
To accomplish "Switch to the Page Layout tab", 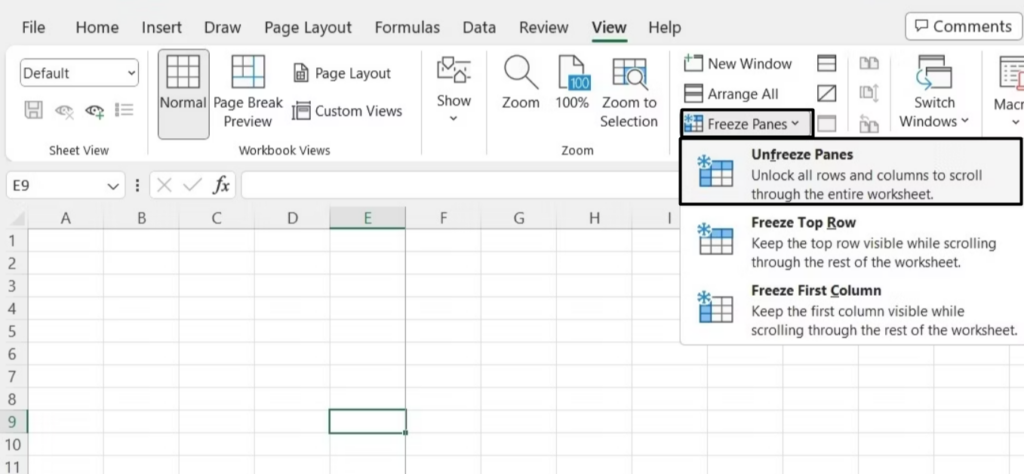I will (x=308, y=27).
